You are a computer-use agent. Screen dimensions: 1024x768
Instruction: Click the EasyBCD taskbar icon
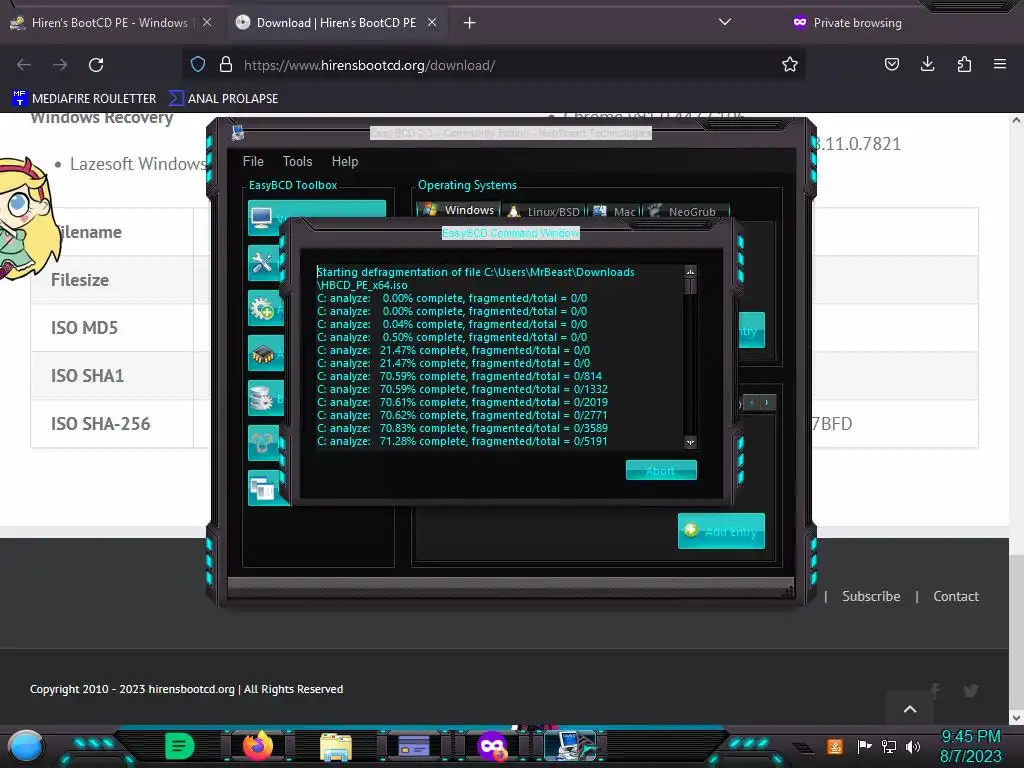tap(570, 746)
